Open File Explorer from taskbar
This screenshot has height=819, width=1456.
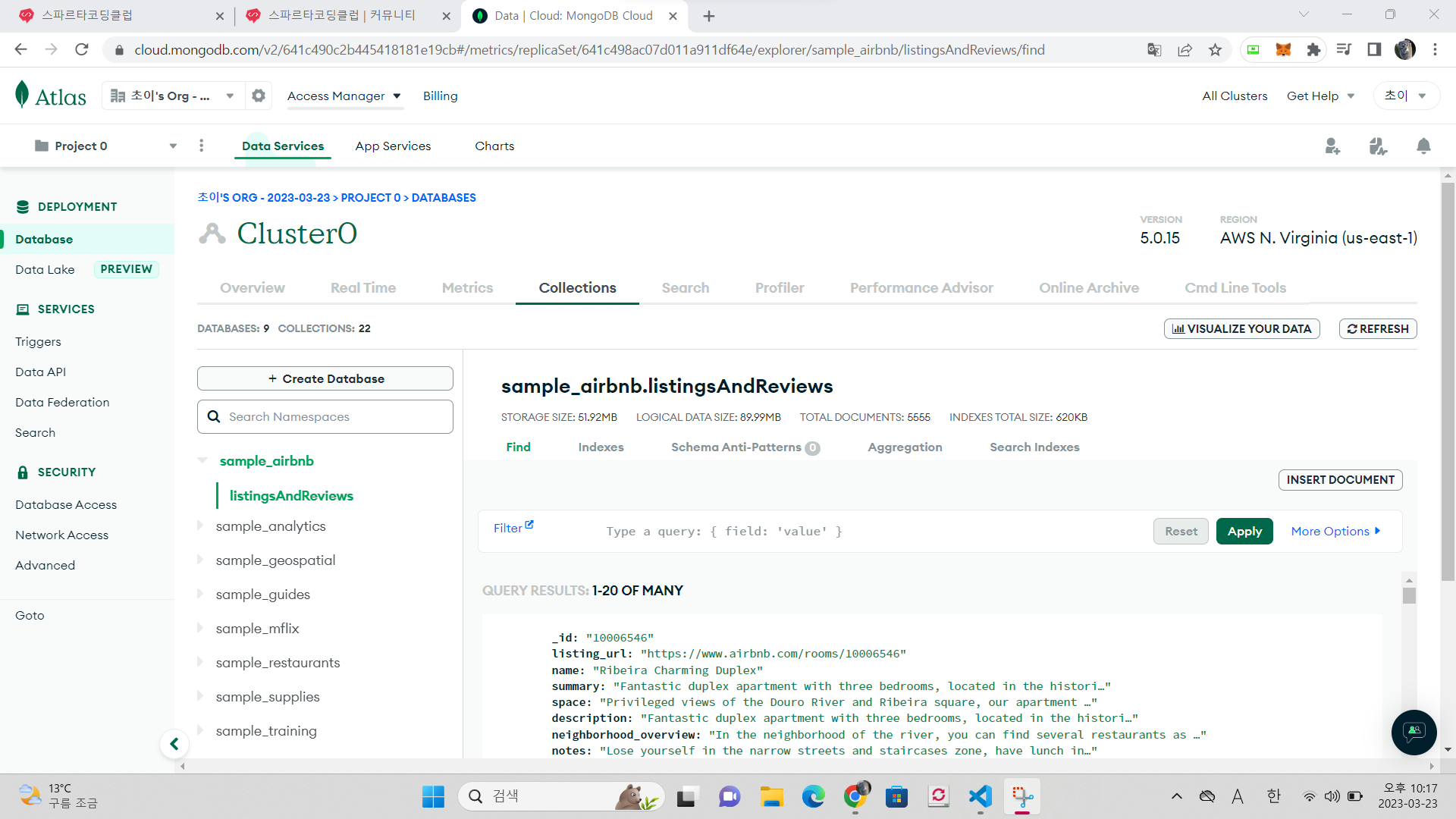pos(772,796)
